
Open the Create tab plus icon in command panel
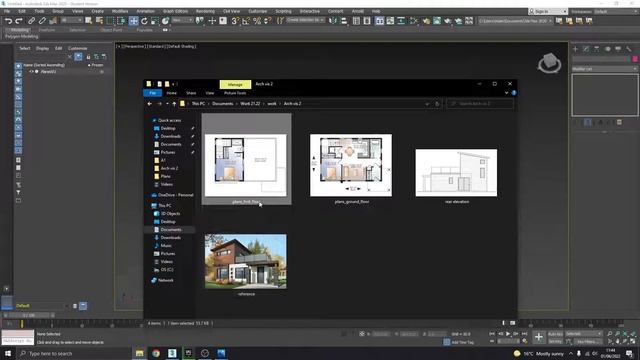click(x=576, y=49)
